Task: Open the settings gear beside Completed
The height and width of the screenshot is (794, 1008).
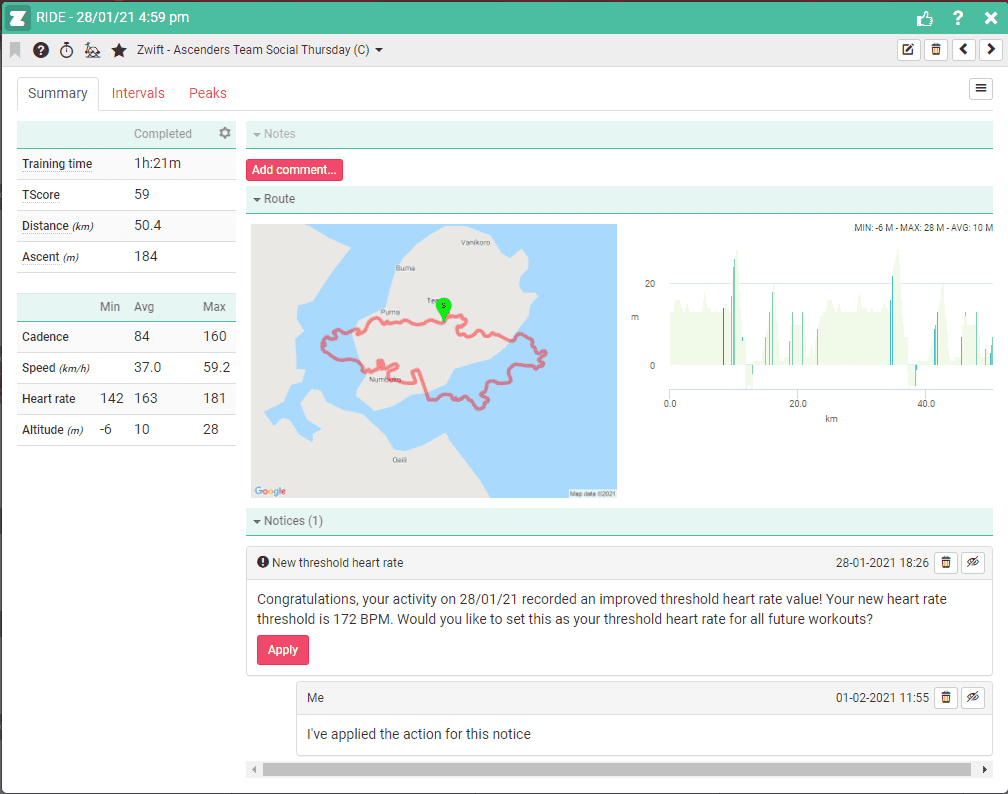Action: (x=225, y=133)
